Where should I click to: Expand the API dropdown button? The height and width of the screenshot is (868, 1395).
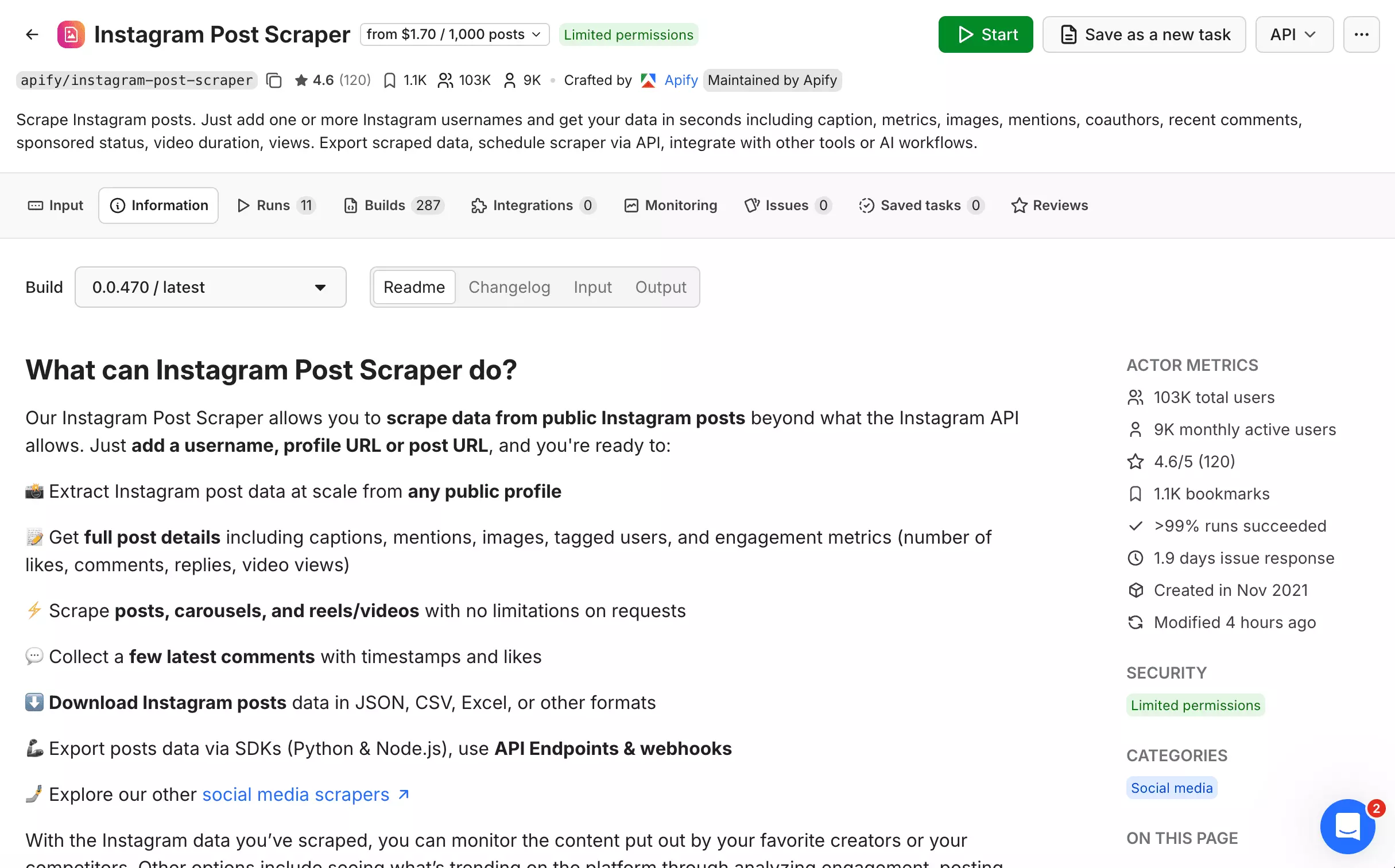point(1294,34)
